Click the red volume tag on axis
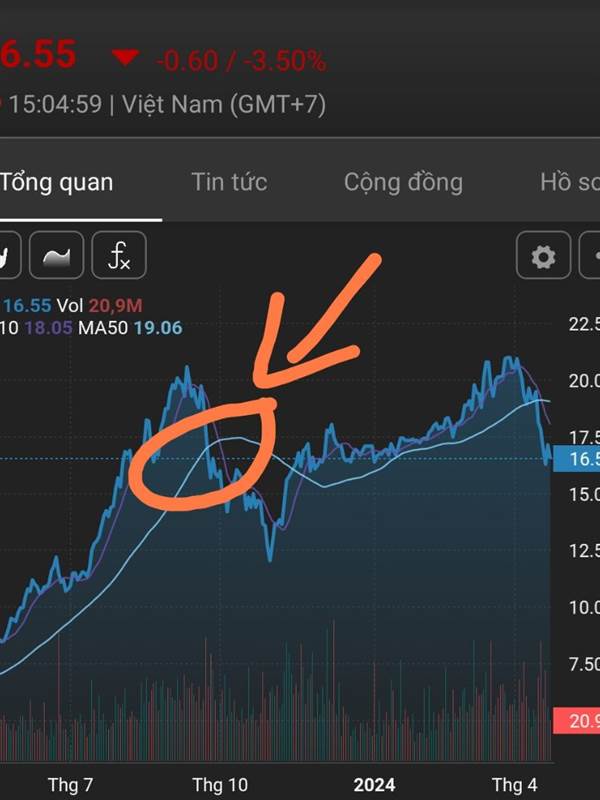The height and width of the screenshot is (800, 600). [577, 721]
